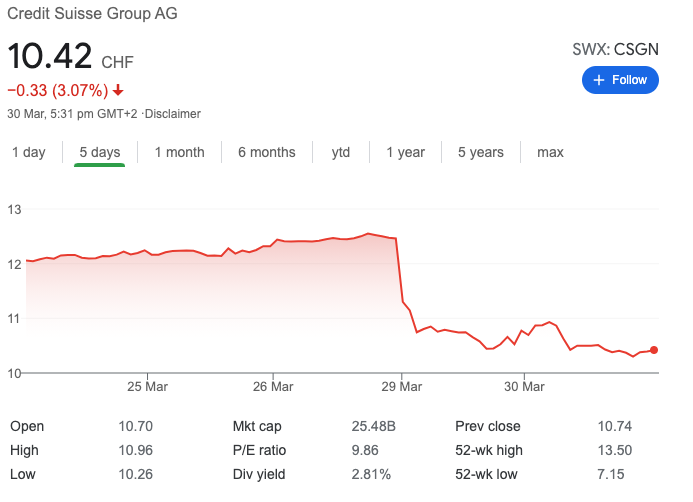
Task: Switch to the 6 months tab
Action: coord(266,152)
